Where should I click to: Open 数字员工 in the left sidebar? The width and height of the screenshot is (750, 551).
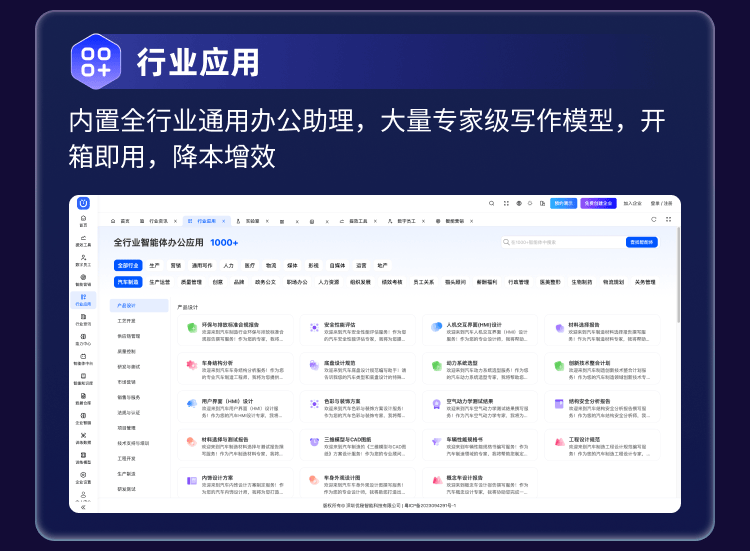(x=83, y=260)
